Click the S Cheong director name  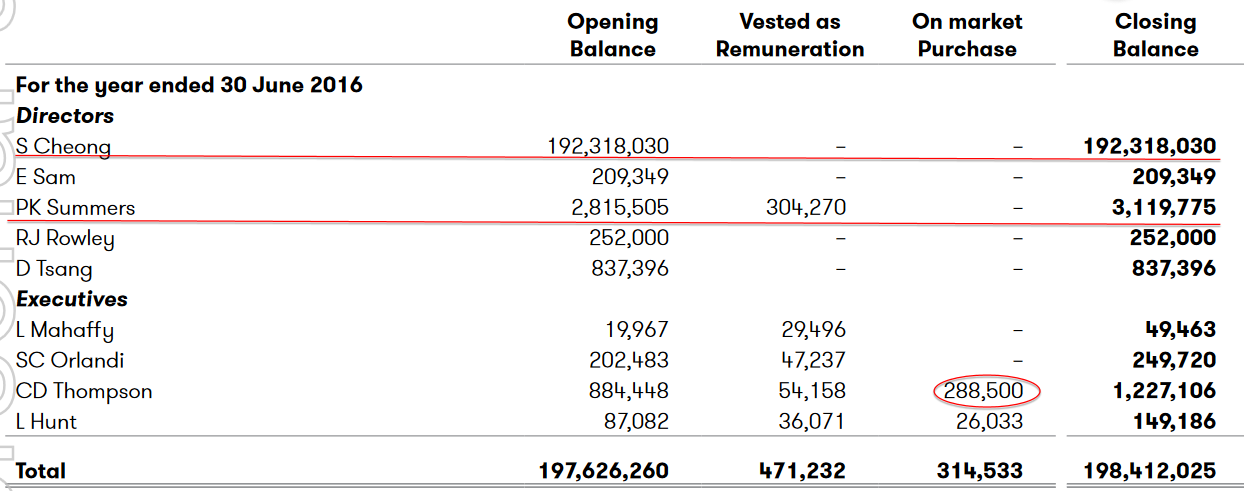(x=63, y=147)
